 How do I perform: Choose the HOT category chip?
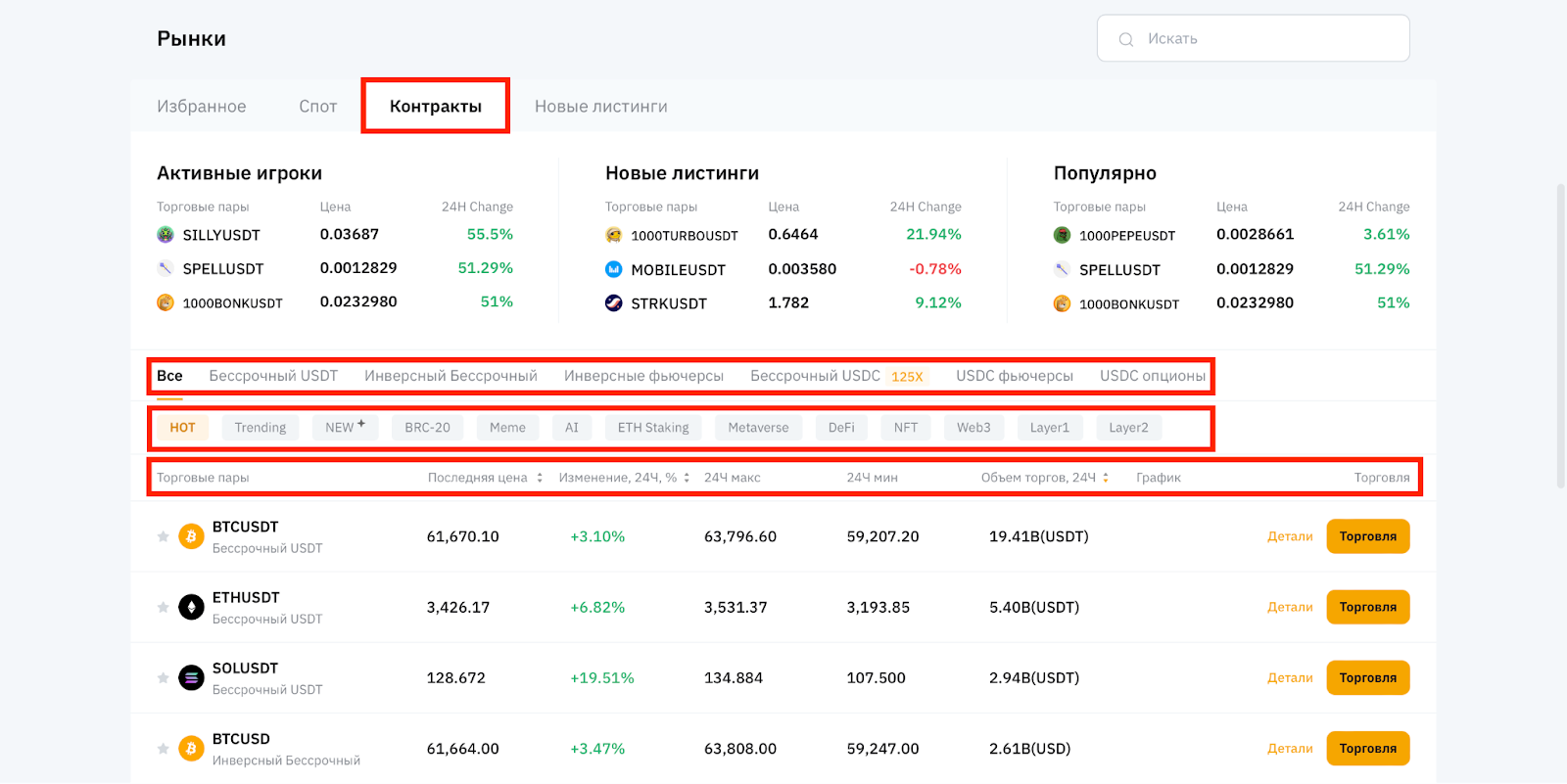(182, 428)
